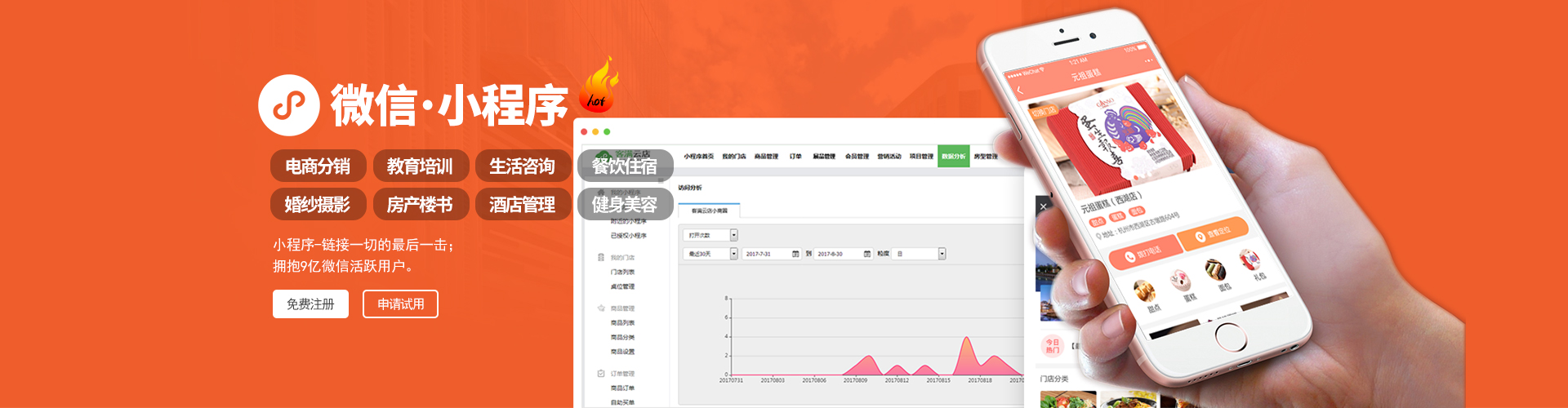
Task: Click the calendar icon beside 2017-8-30
Action: 867,254
